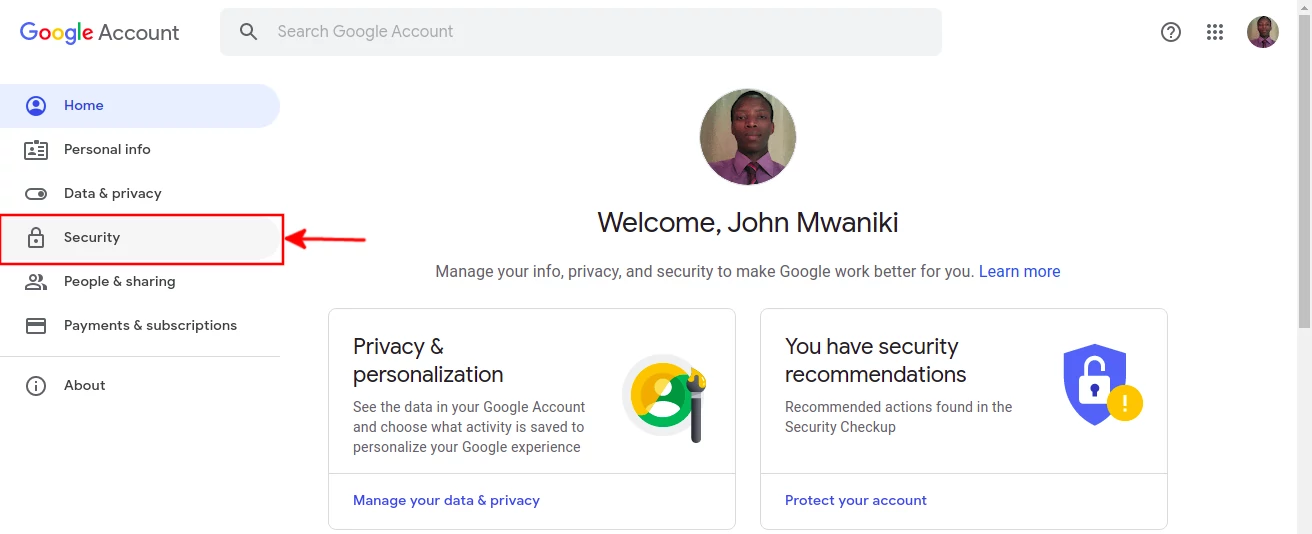This screenshot has height=534, width=1312.
Task: Click the Welcome, John Mwaniki heading
Action: [748, 222]
